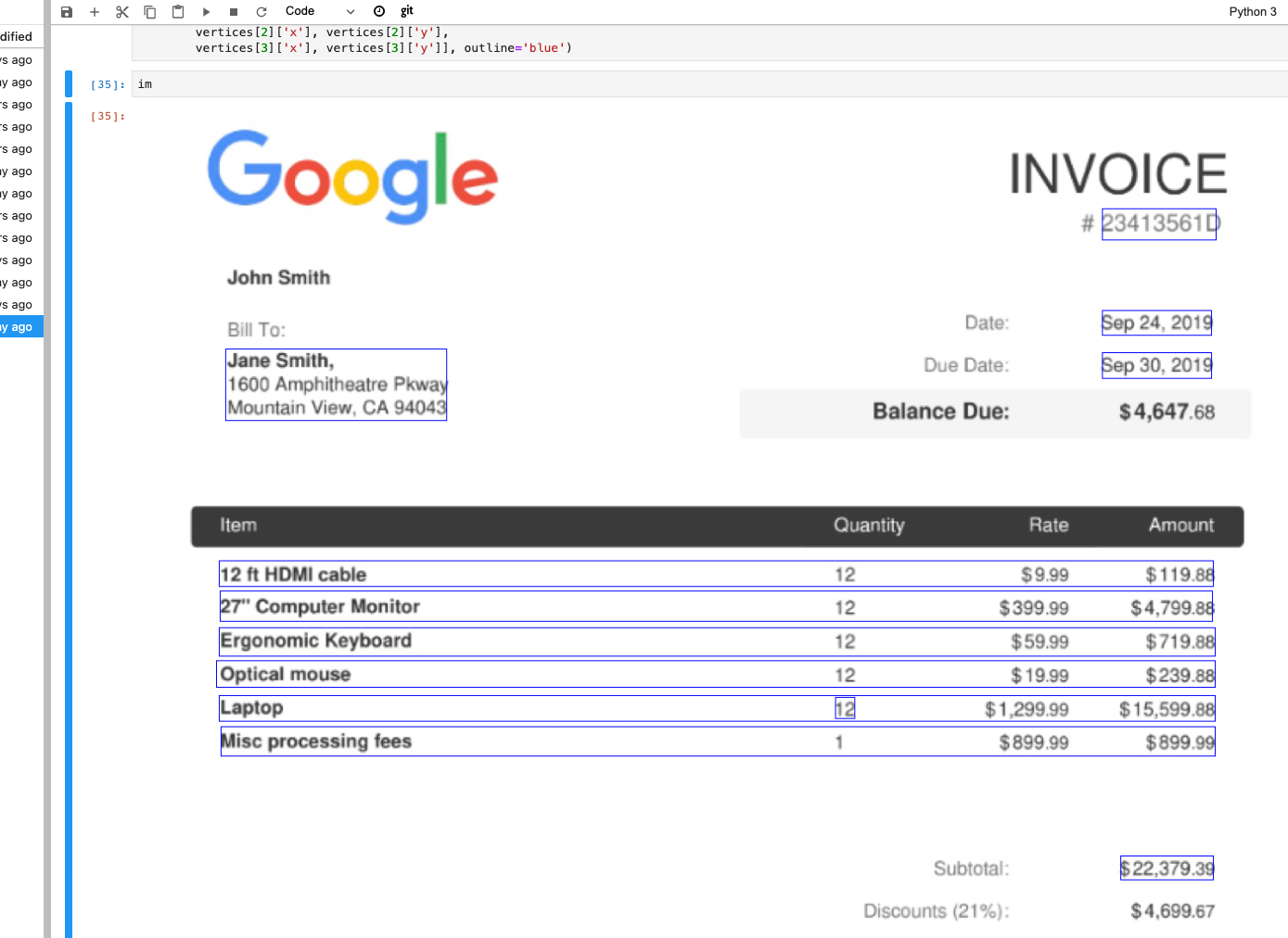Switch kernel via the Python 3 label
Viewport: 1288px width, 938px height.
(1252, 11)
